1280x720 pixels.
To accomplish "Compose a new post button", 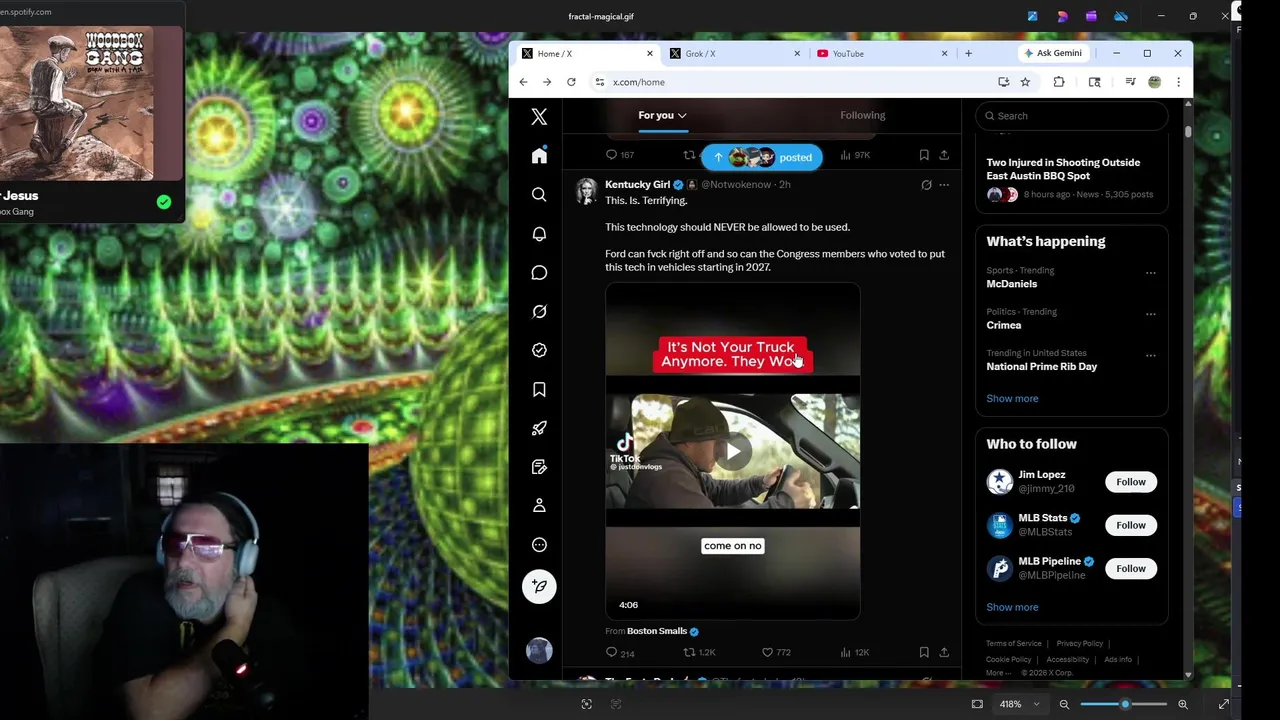I will pos(539,586).
